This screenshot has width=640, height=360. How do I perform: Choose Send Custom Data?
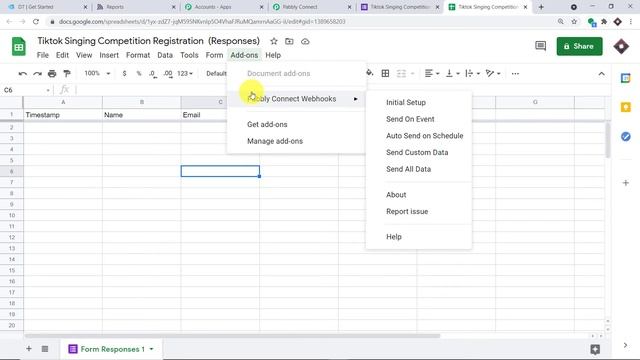click(x=419, y=153)
